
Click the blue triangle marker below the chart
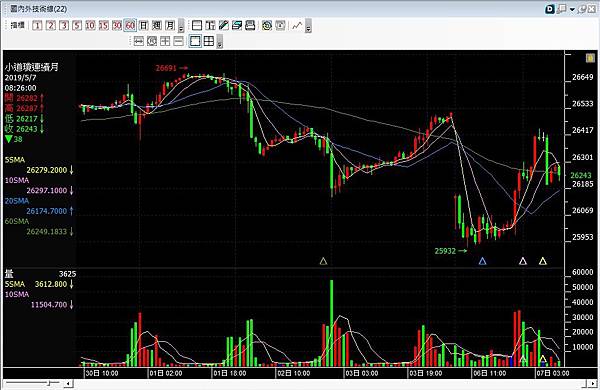click(x=483, y=261)
